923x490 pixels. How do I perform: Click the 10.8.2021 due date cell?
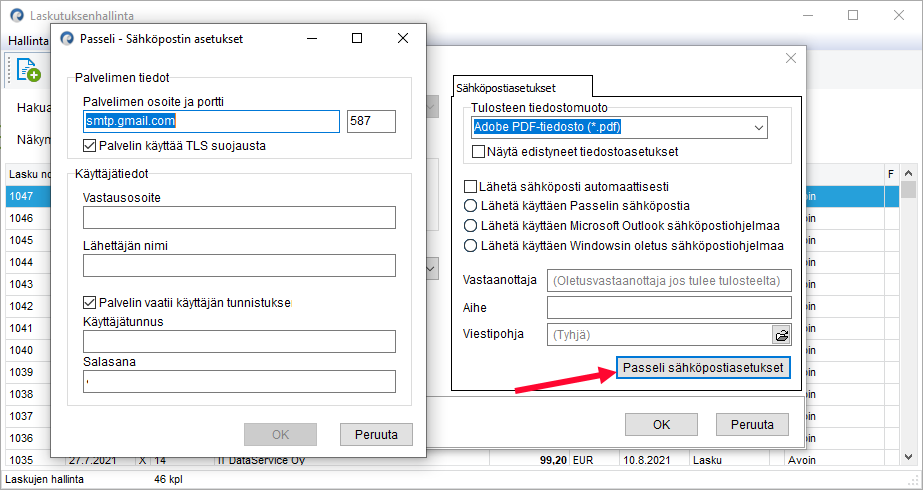(654, 460)
